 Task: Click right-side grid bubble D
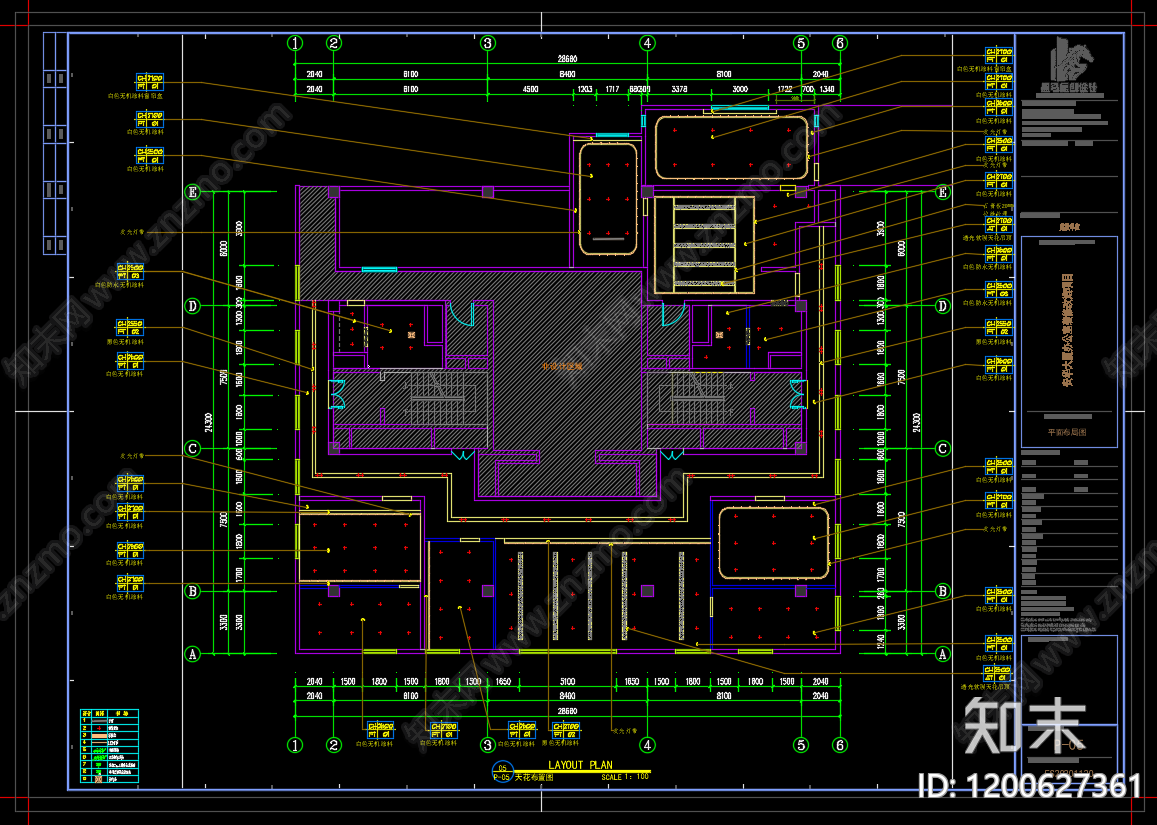(942, 306)
